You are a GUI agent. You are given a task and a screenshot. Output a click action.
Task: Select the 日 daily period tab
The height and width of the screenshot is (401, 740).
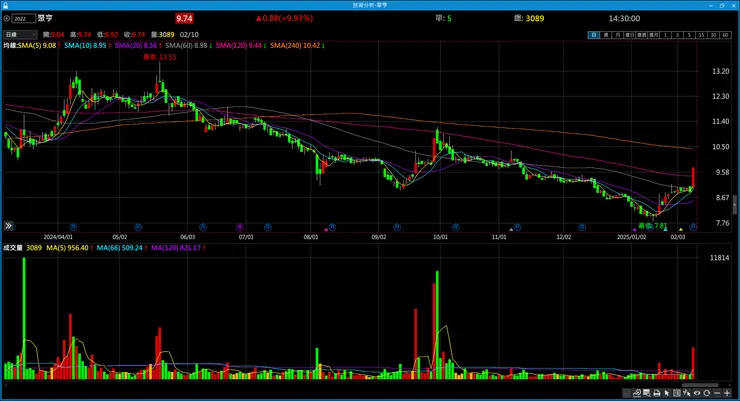tap(593, 35)
